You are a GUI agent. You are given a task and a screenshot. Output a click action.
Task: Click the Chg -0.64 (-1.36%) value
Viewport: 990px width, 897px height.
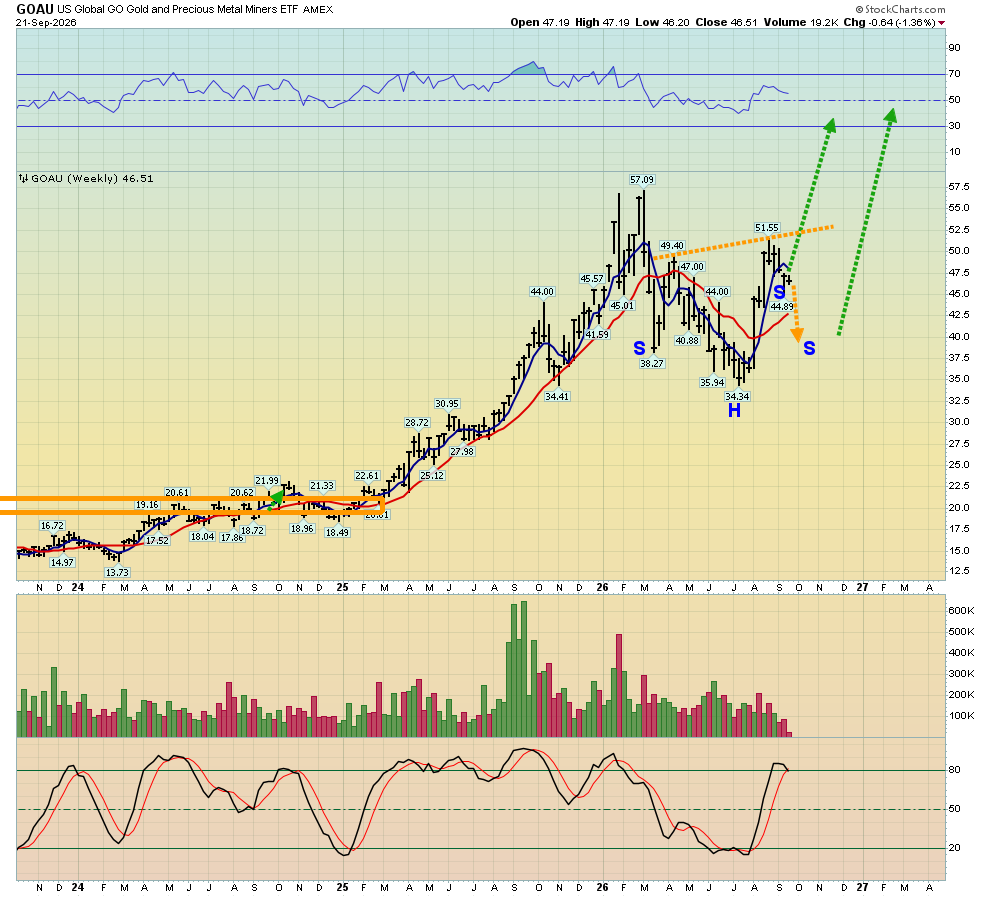[x=889, y=23]
